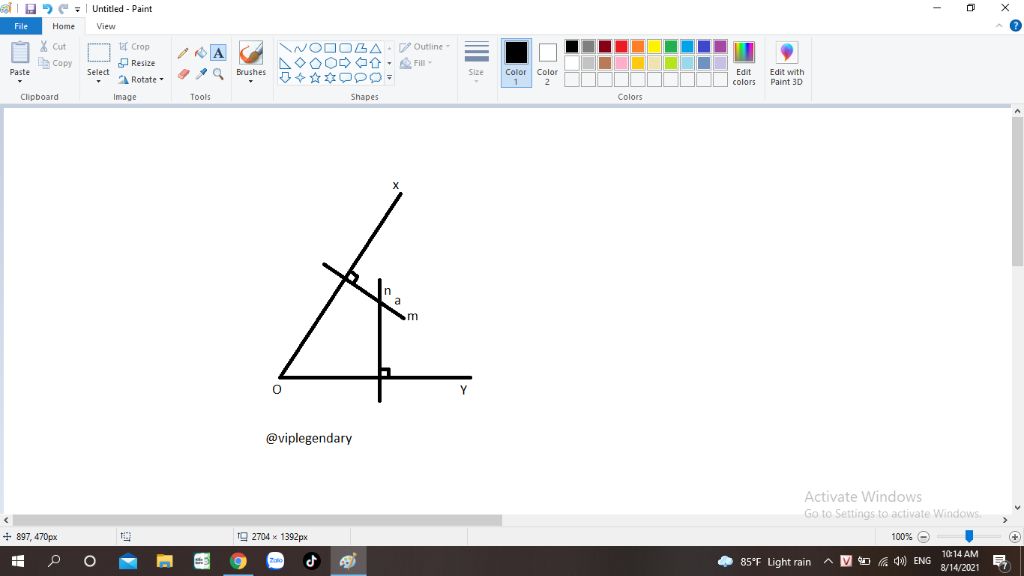Viewport: 1024px width, 576px height.
Task: Expand the Paste options arrow
Action: pyautogui.click(x=20, y=82)
